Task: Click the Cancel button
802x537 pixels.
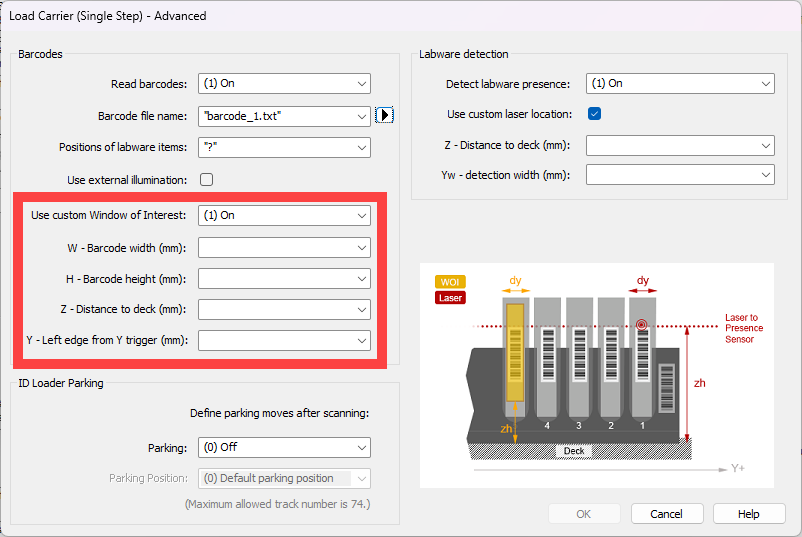Action: click(x=666, y=514)
